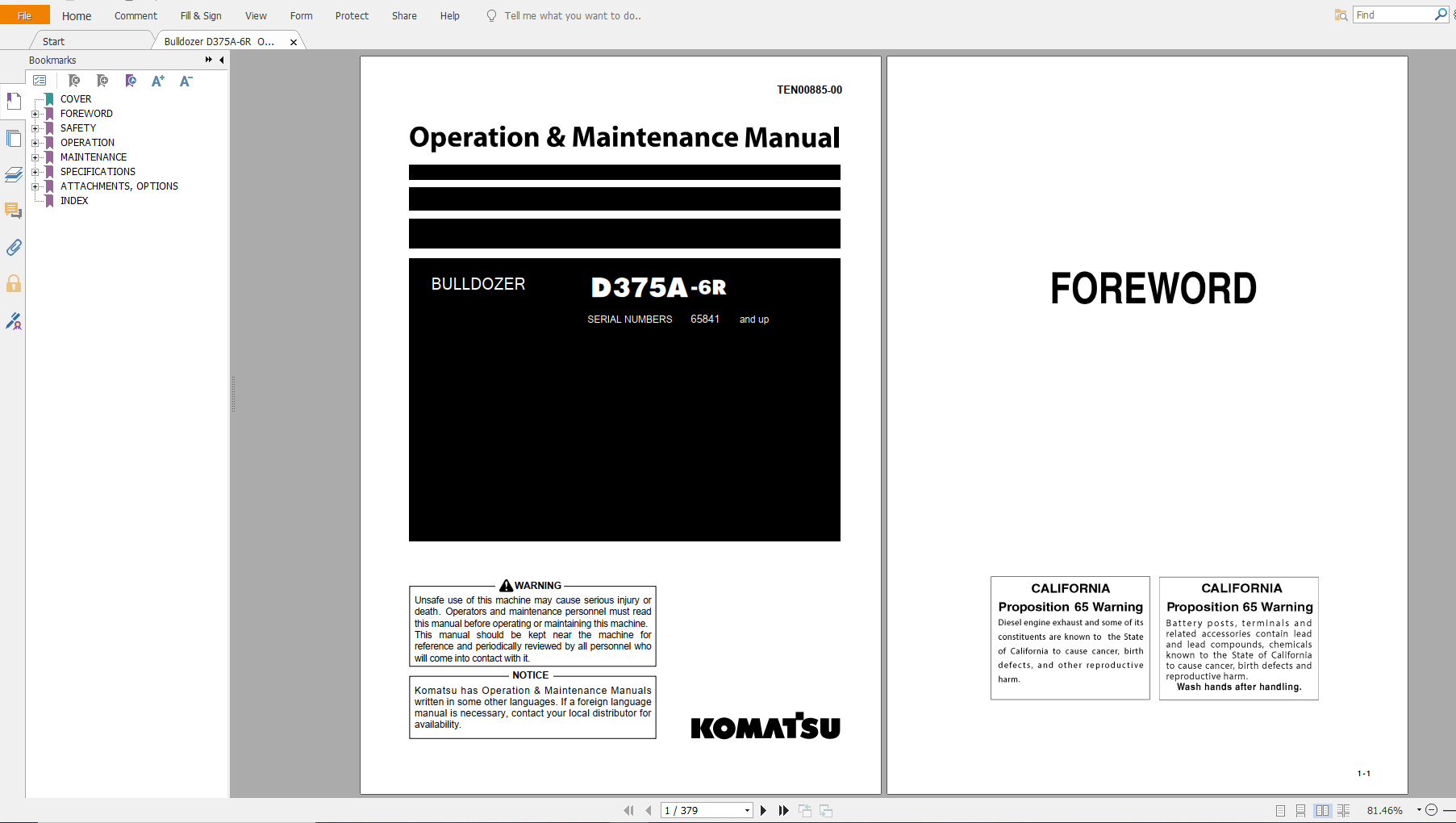
Task: Jump to the SAFETY bookmark
Action: click(x=78, y=128)
